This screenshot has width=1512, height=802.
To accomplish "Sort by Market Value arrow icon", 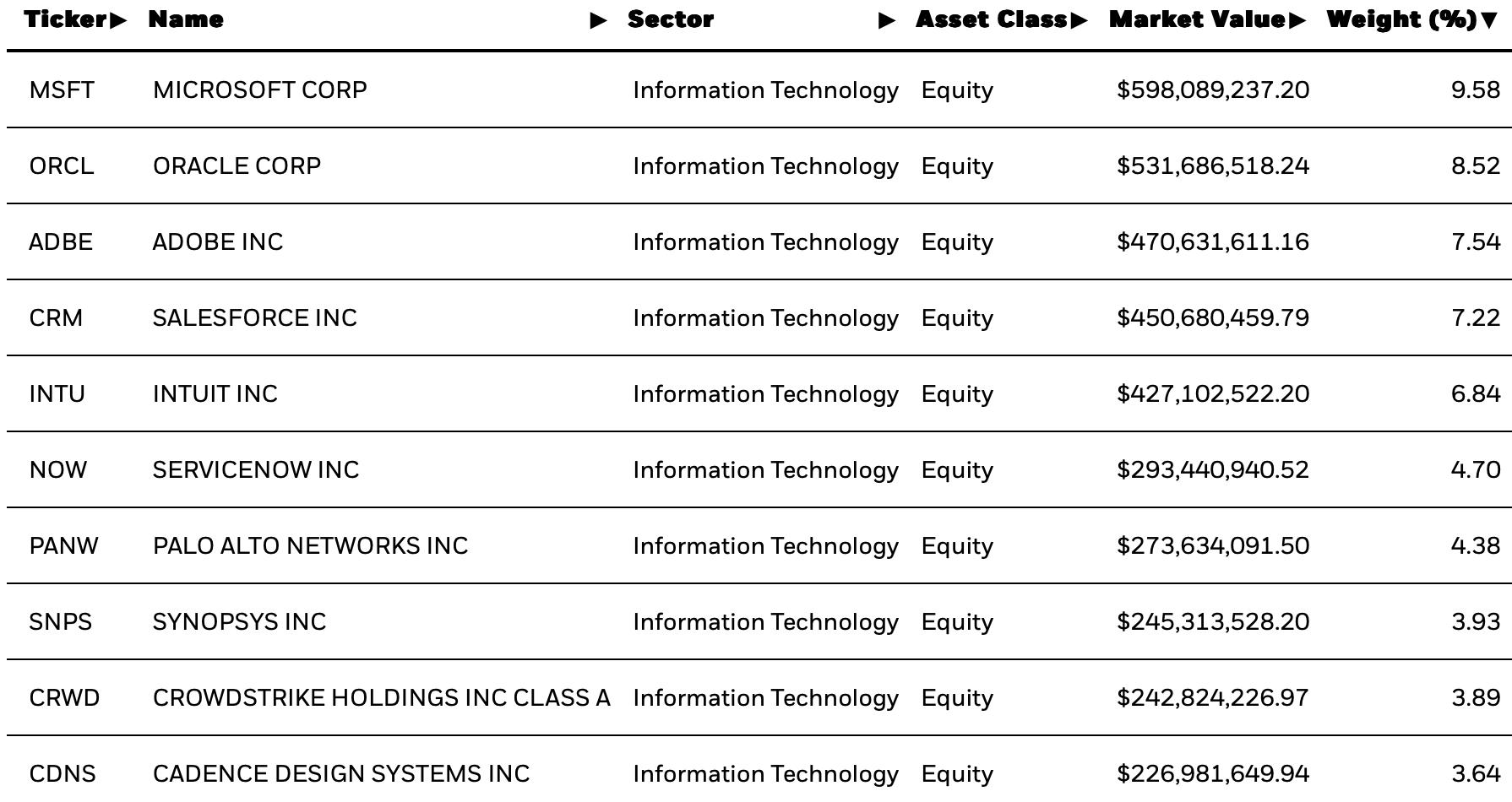I will point(1297,20).
